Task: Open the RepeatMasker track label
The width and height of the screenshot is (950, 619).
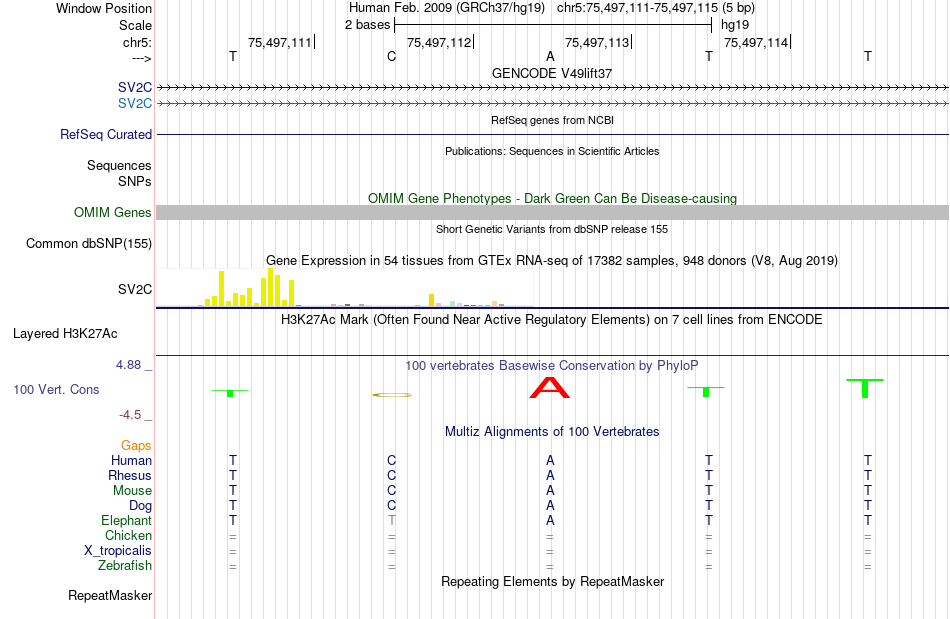Action: [x=110, y=595]
